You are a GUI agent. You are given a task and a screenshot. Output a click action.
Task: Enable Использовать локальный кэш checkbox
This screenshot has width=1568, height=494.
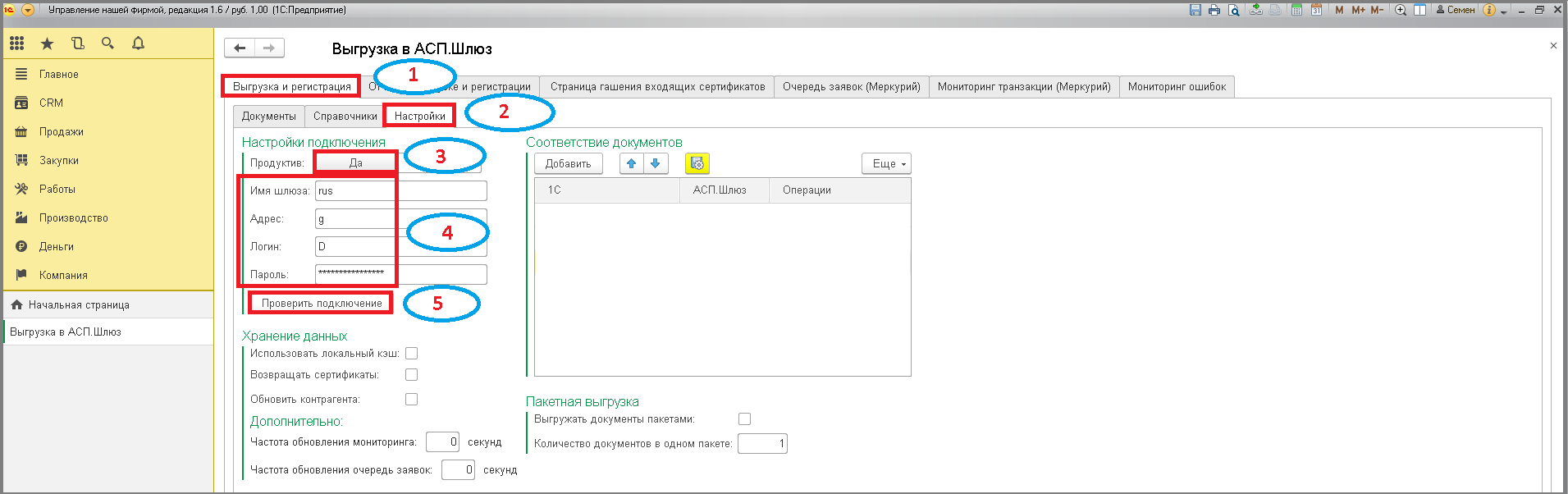412,354
